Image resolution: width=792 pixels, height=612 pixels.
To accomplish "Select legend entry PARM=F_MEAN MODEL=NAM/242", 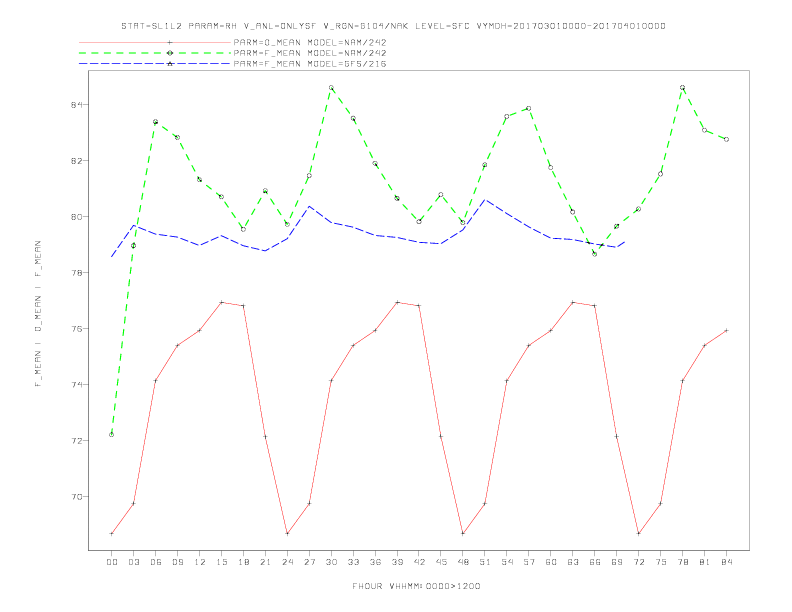I will pyautogui.click(x=310, y=53).
